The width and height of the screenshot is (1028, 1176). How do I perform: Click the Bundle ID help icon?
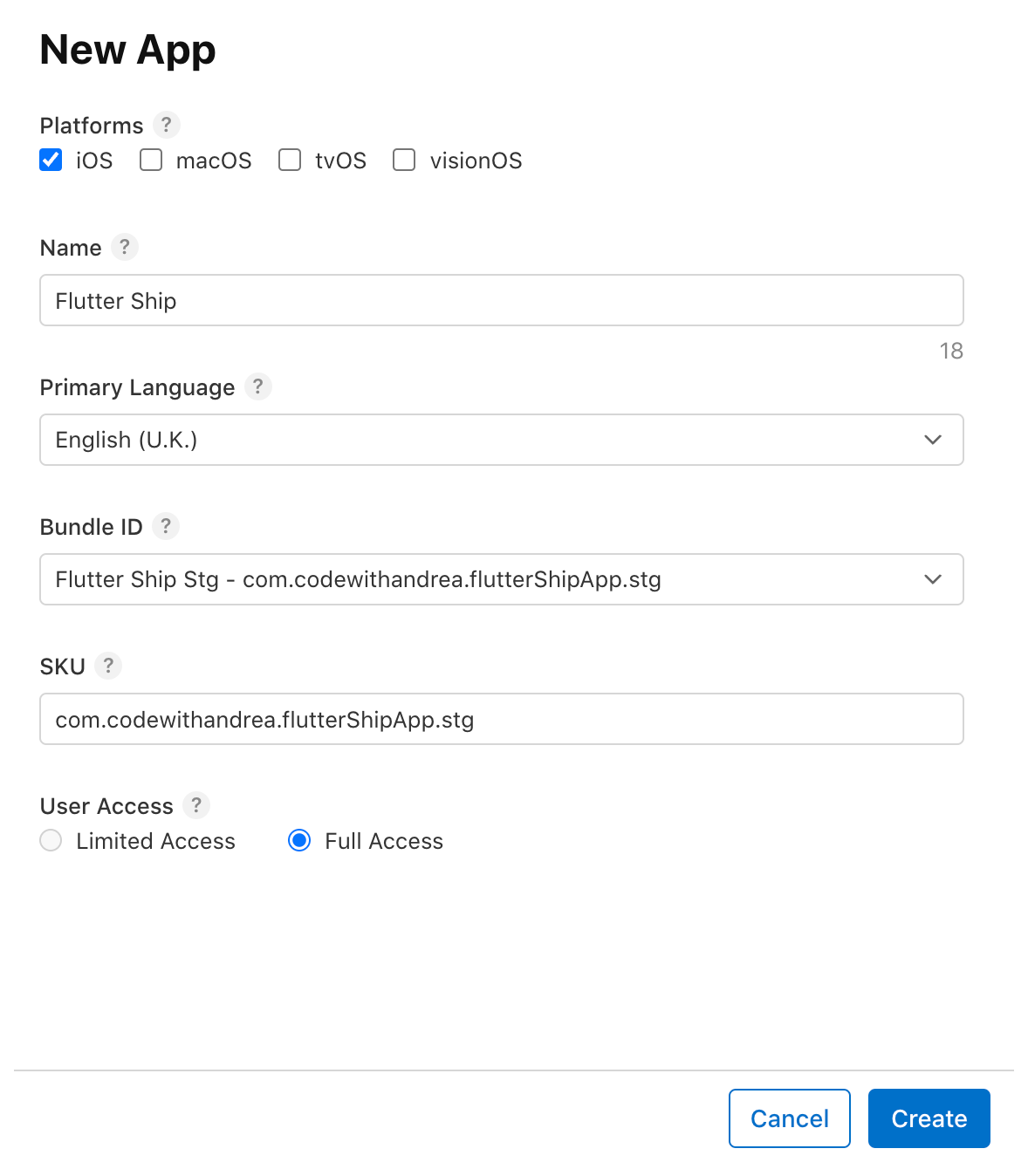click(166, 526)
